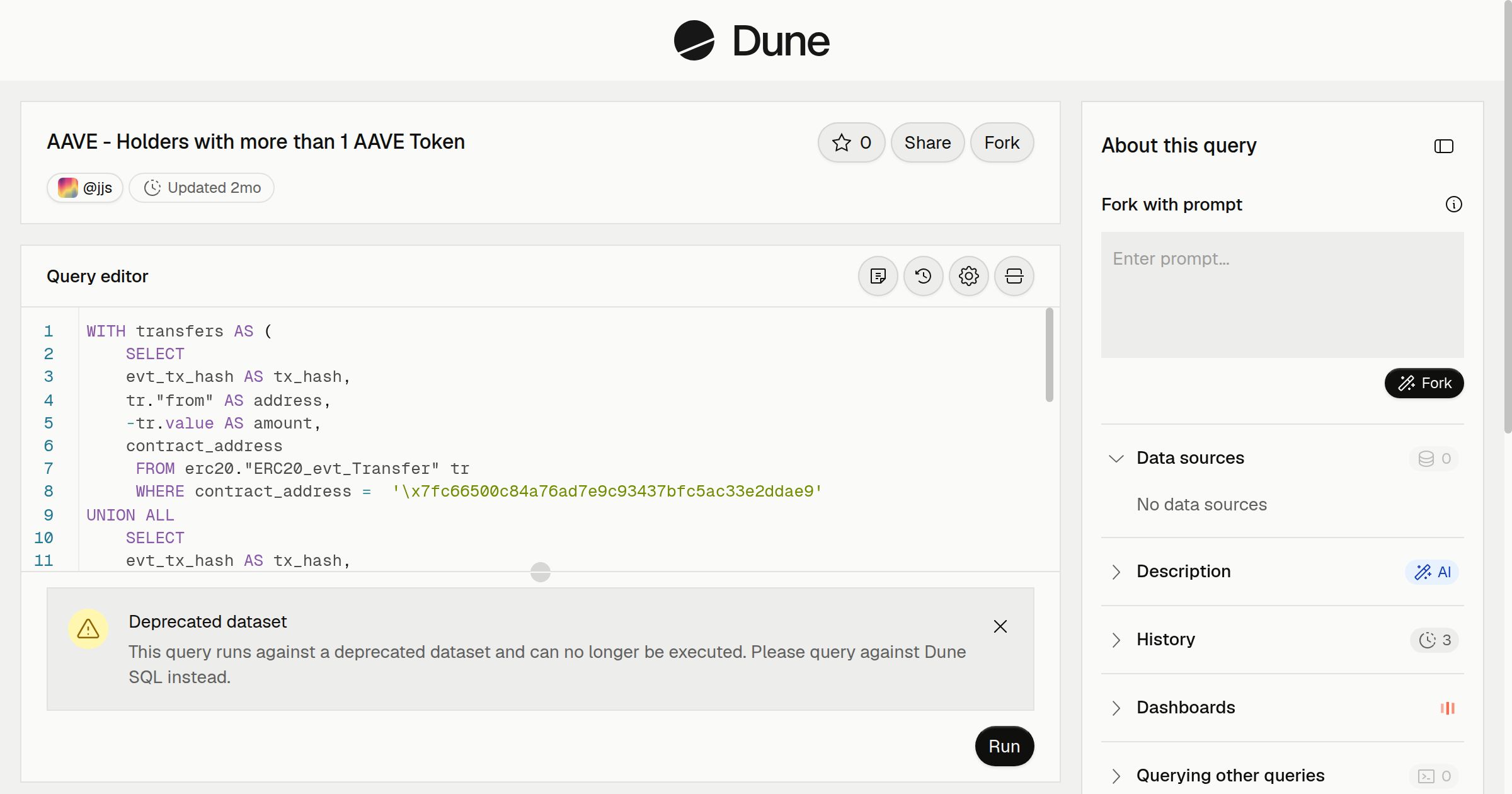
Task: Collapse the Data sources section
Action: [1116, 458]
